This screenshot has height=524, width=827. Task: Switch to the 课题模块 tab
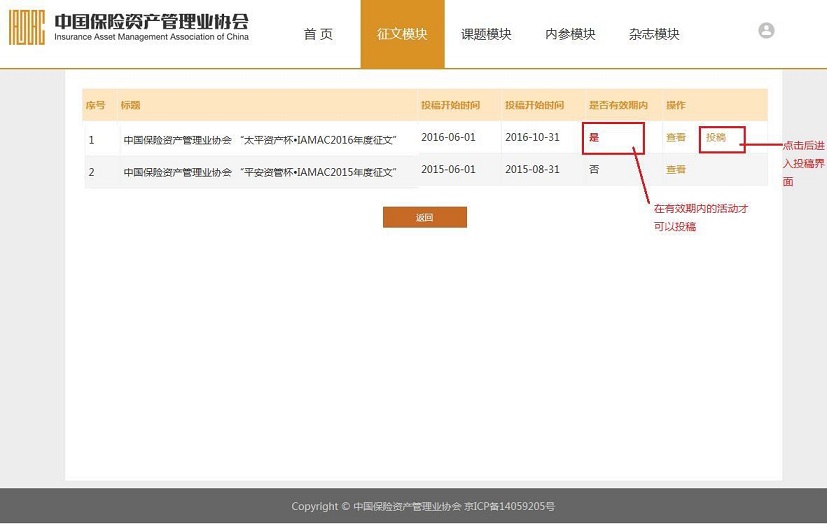click(x=486, y=34)
